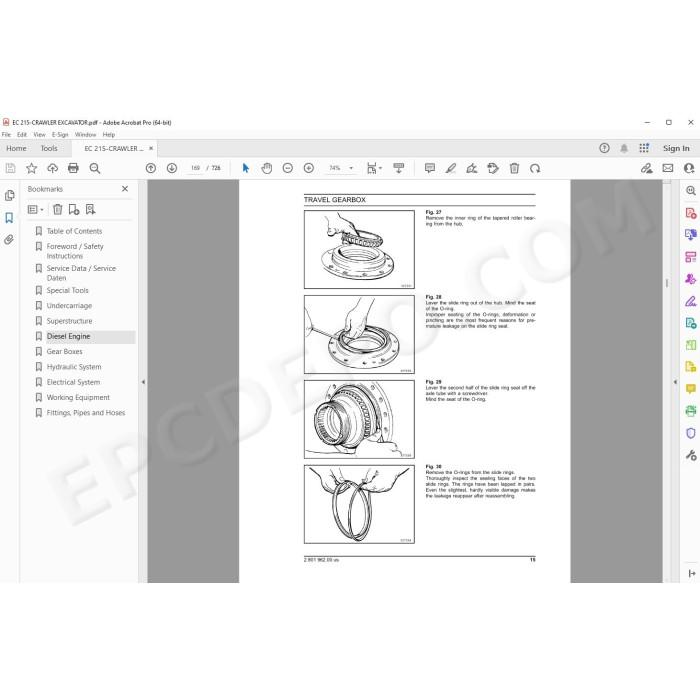The width and height of the screenshot is (700, 700).
Task: Go to the previous page arrow
Action: (151, 168)
